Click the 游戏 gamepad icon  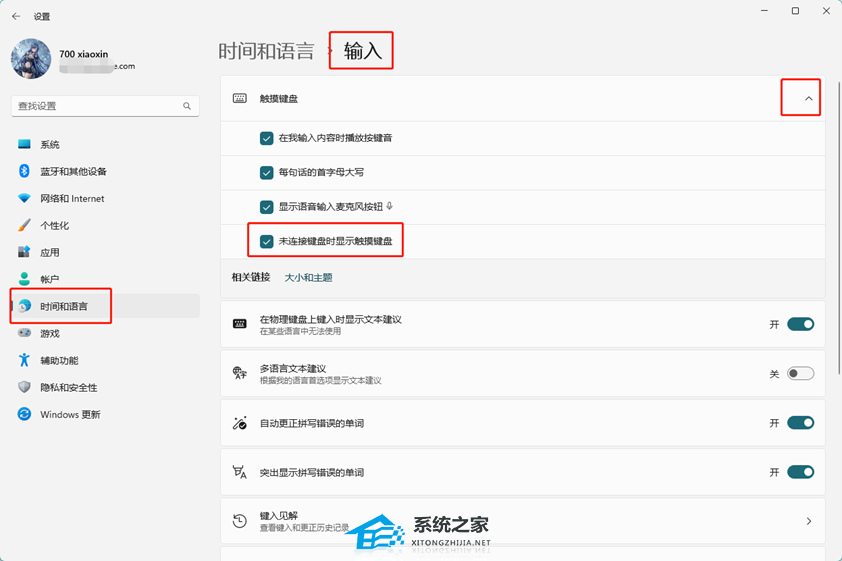(x=24, y=333)
